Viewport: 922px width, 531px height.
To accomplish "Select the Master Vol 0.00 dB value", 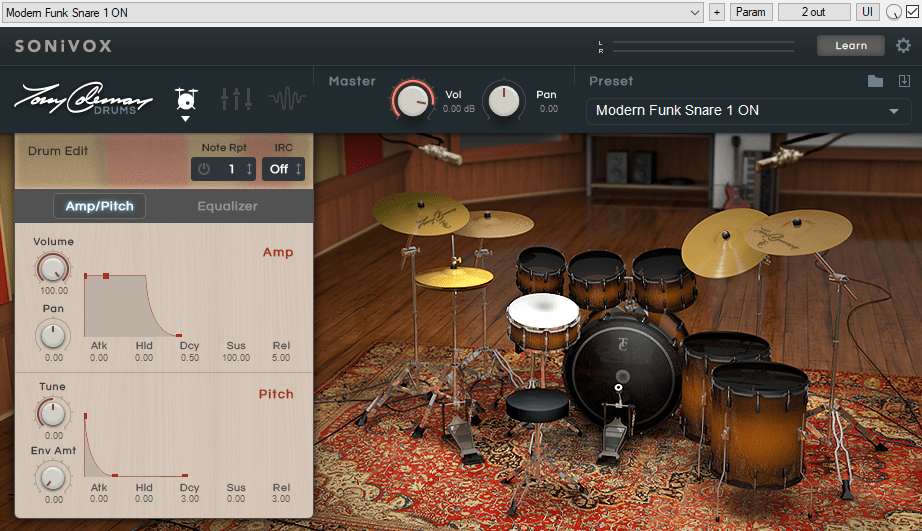I will point(459,109).
